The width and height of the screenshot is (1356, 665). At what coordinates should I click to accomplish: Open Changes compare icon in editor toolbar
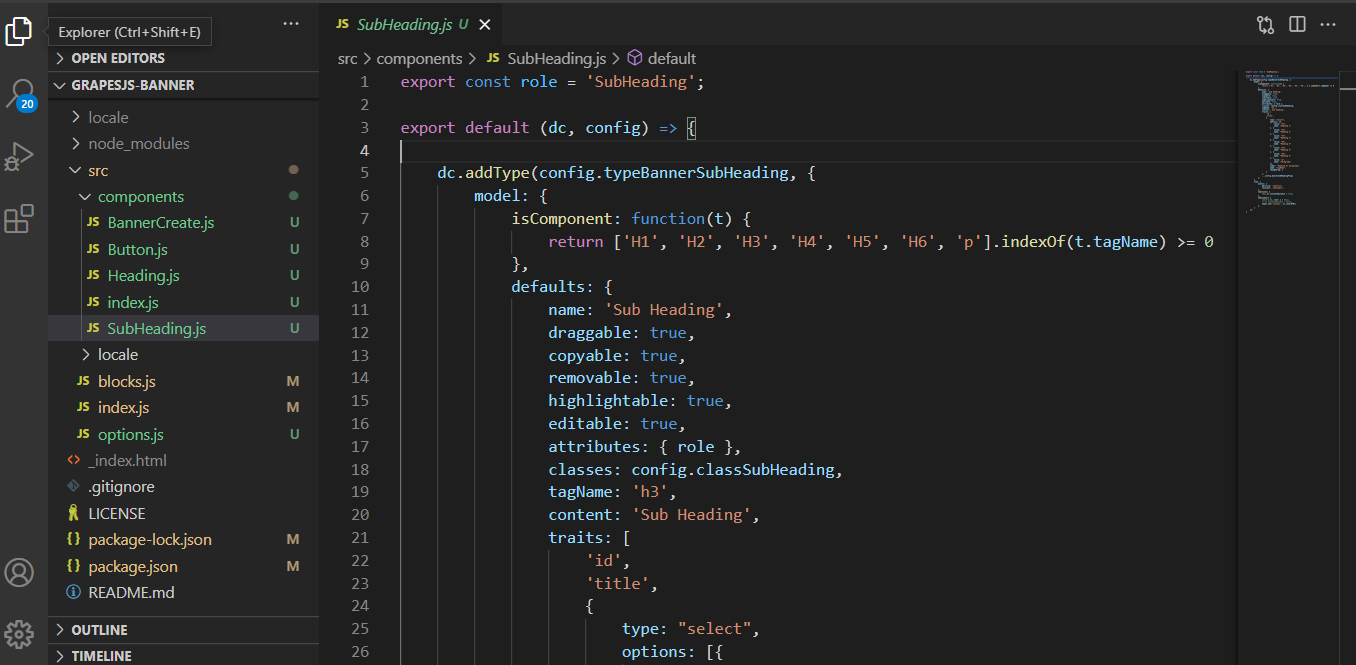click(x=1265, y=24)
